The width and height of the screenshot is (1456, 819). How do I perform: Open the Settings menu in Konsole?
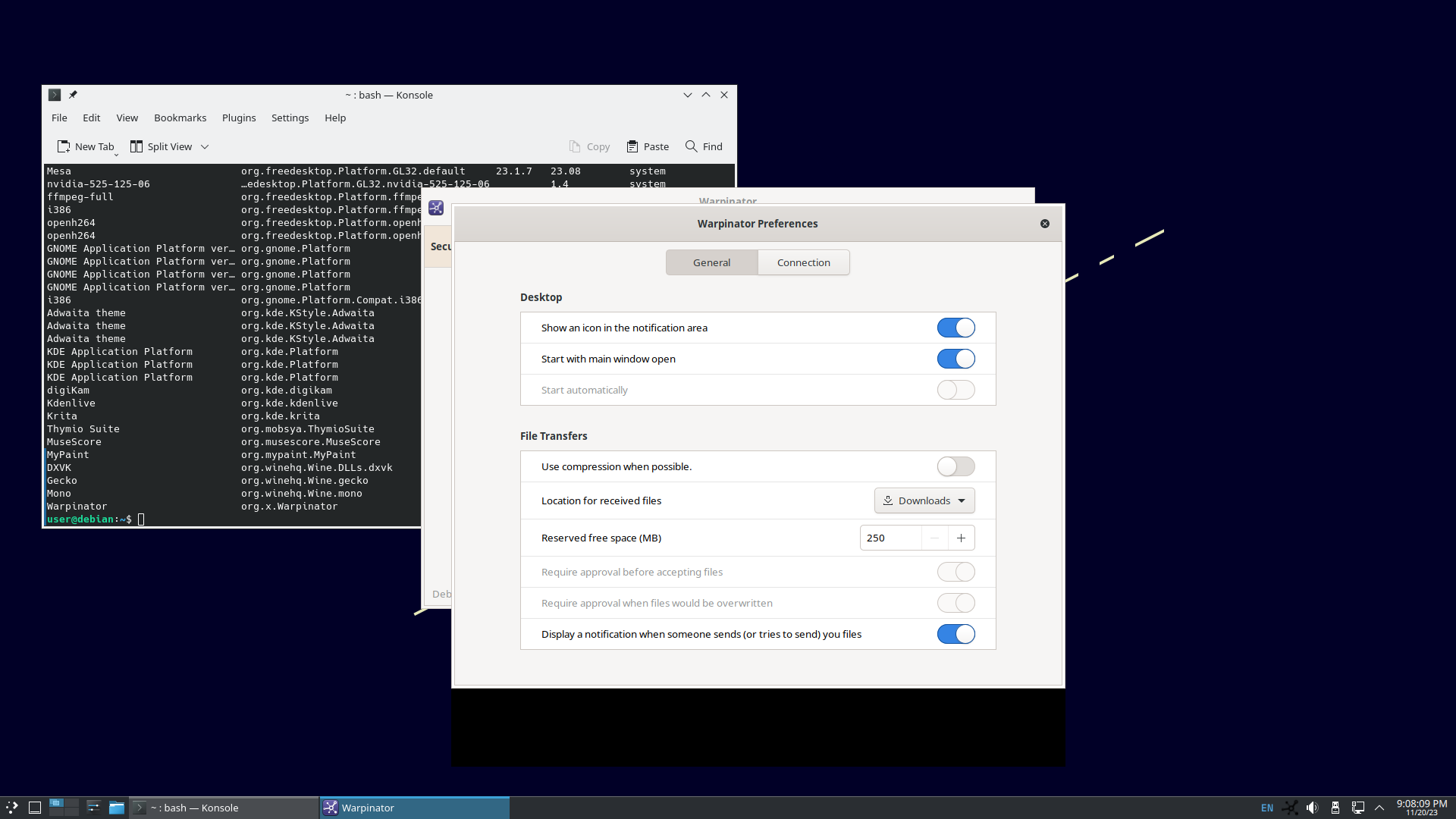[x=290, y=118]
